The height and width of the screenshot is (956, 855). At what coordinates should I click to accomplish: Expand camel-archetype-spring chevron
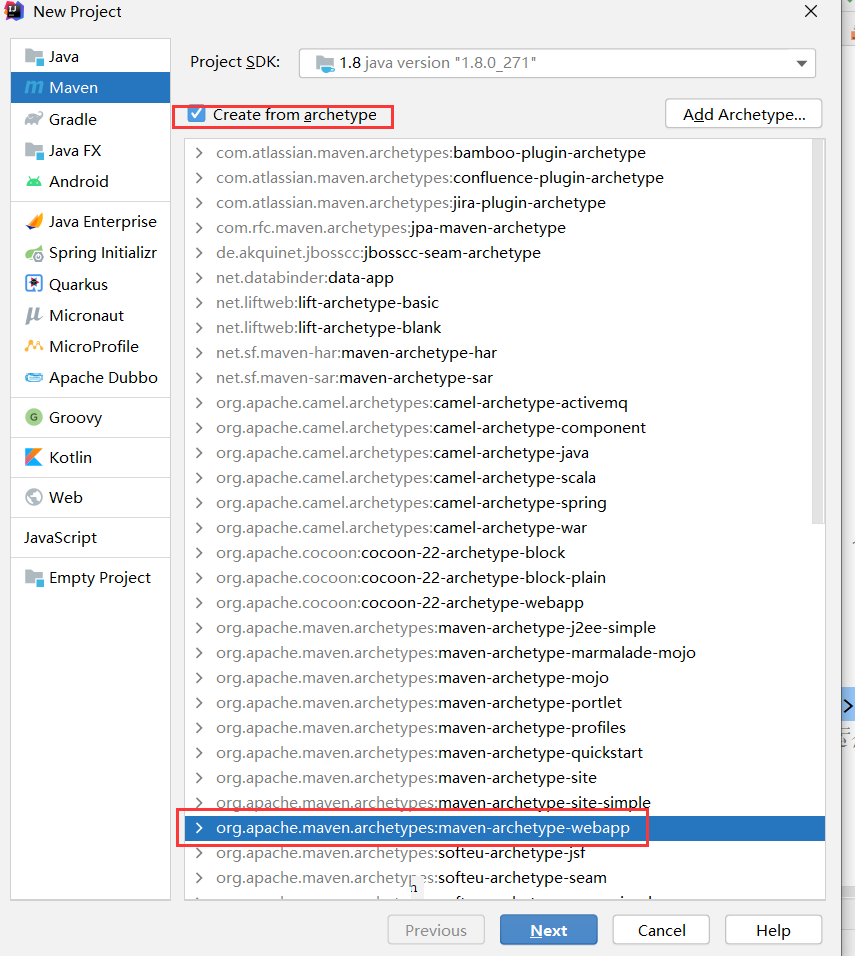click(199, 502)
